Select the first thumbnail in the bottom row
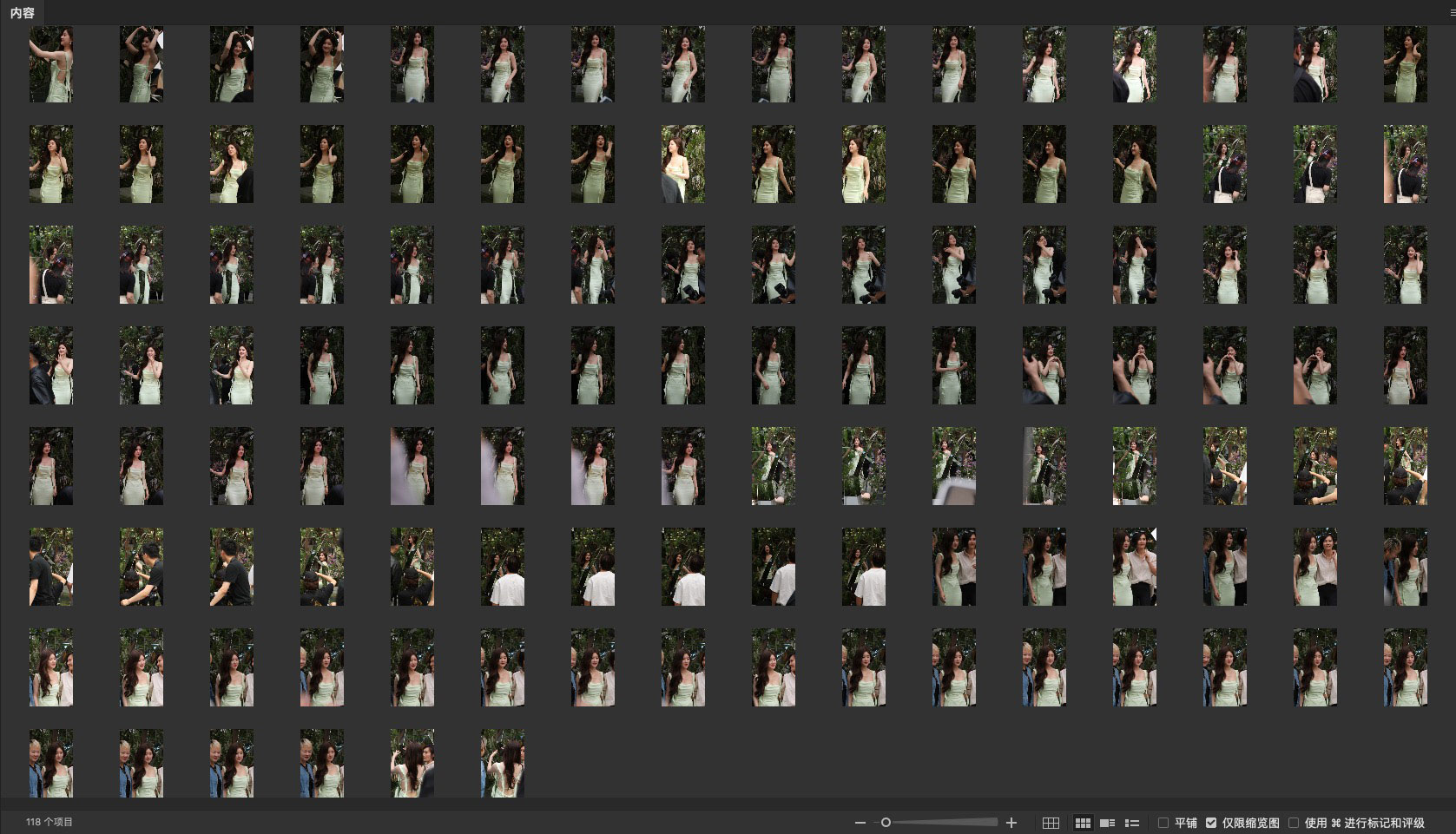This screenshot has width=1456, height=834. click(x=51, y=763)
